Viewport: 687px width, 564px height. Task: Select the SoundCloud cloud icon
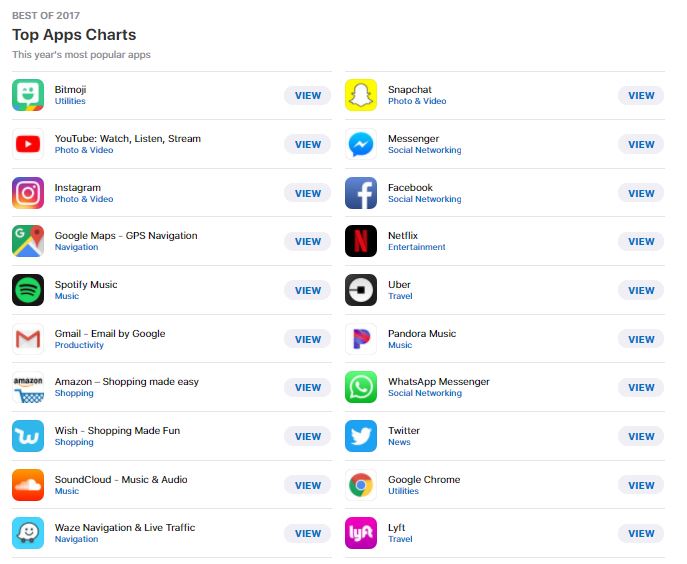[x=28, y=485]
